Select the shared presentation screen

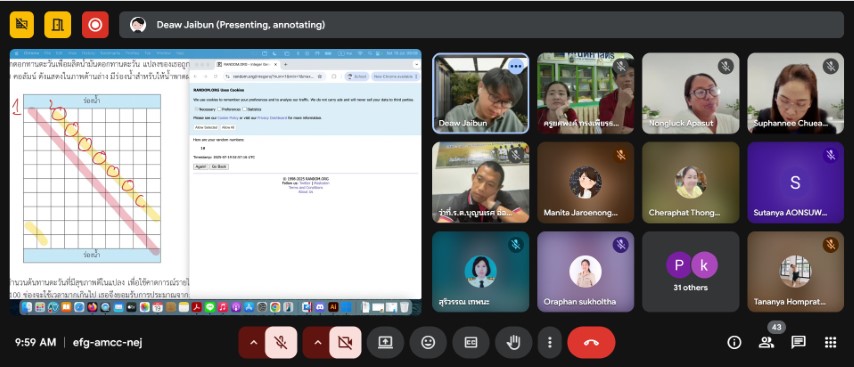[x=216, y=182]
